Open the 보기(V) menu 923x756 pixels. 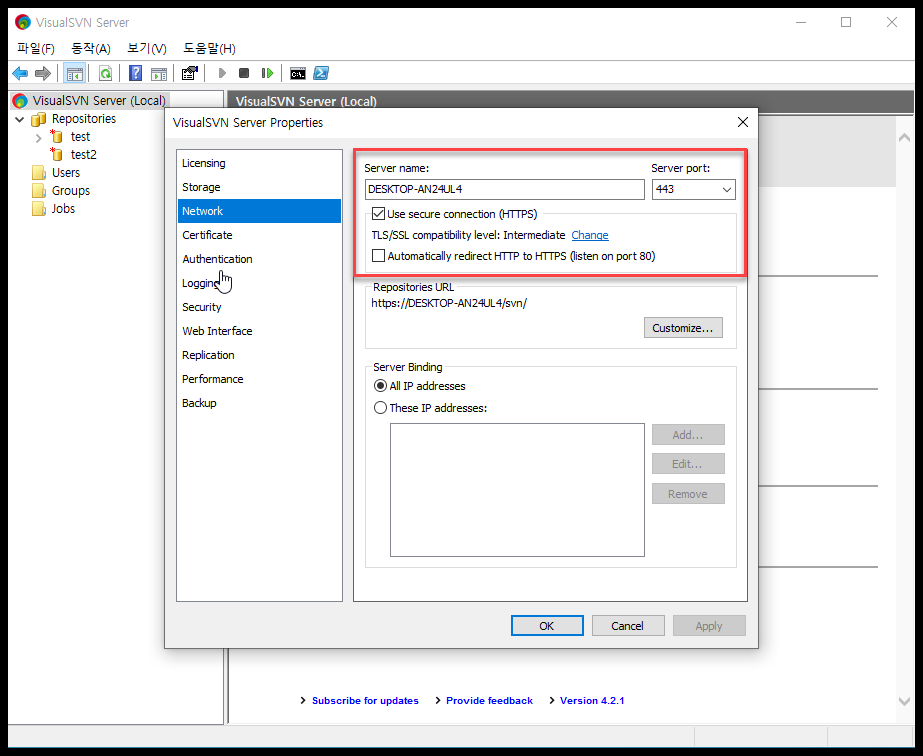point(147,48)
